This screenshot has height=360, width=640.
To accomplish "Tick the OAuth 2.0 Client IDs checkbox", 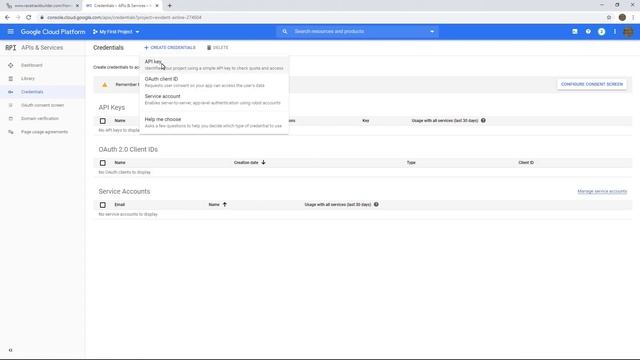I will [x=103, y=163].
